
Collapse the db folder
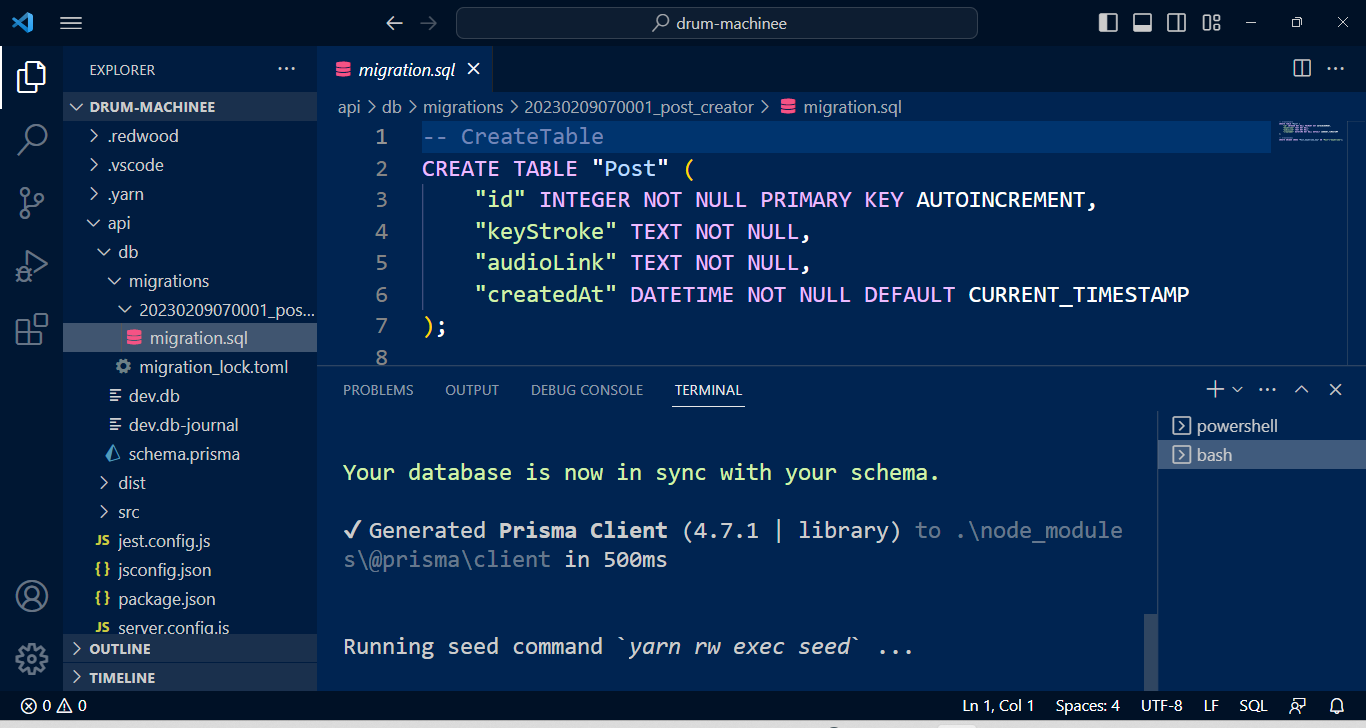click(x=190, y=252)
